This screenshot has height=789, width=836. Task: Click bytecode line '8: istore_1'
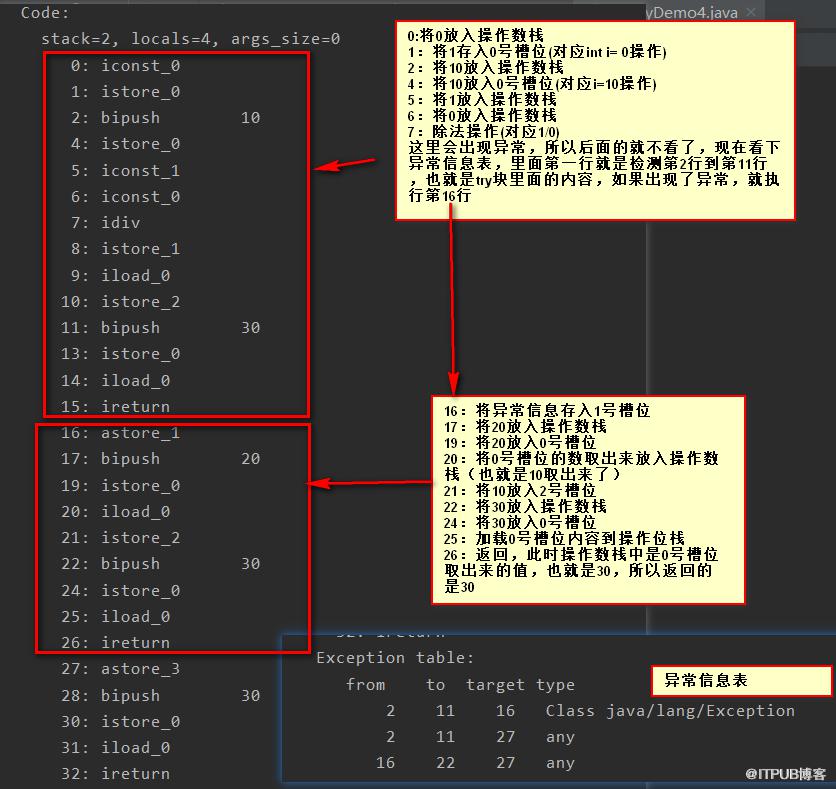click(x=125, y=249)
